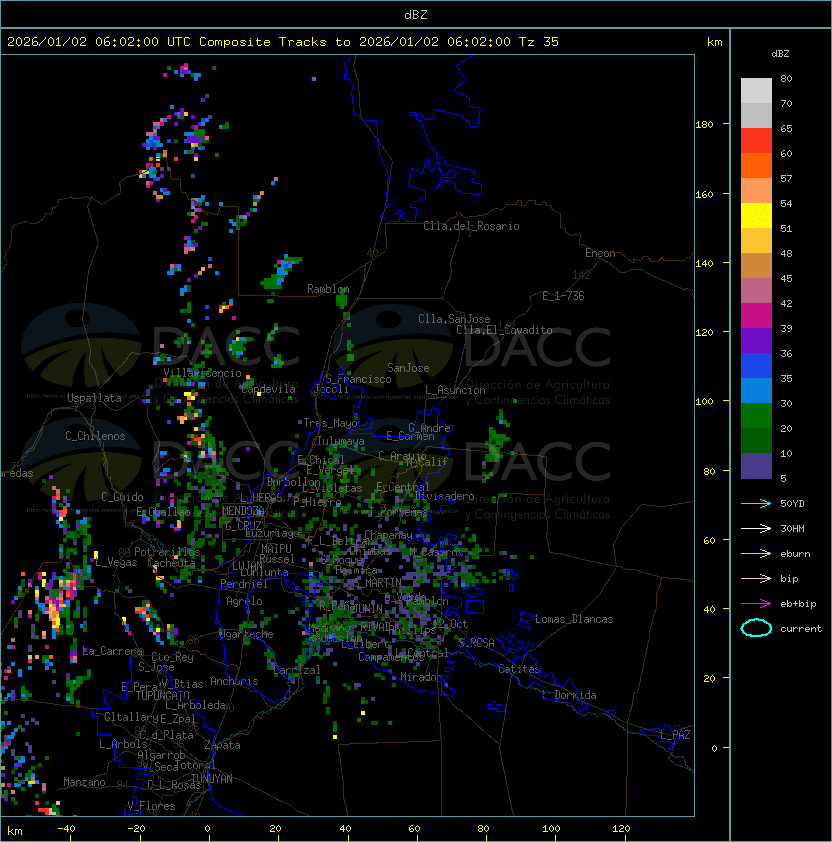Viewport: 832px width, 842px height.
Task: Select the Uspallata town label
Action: (94, 398)
